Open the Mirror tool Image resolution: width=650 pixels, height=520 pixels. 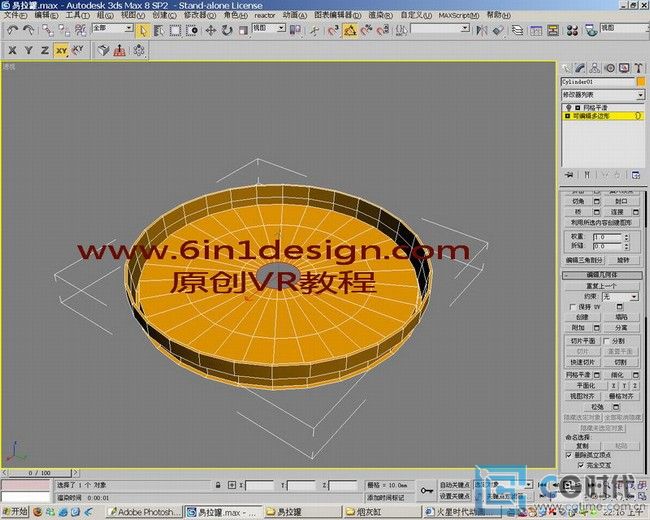tap(481, 31)
